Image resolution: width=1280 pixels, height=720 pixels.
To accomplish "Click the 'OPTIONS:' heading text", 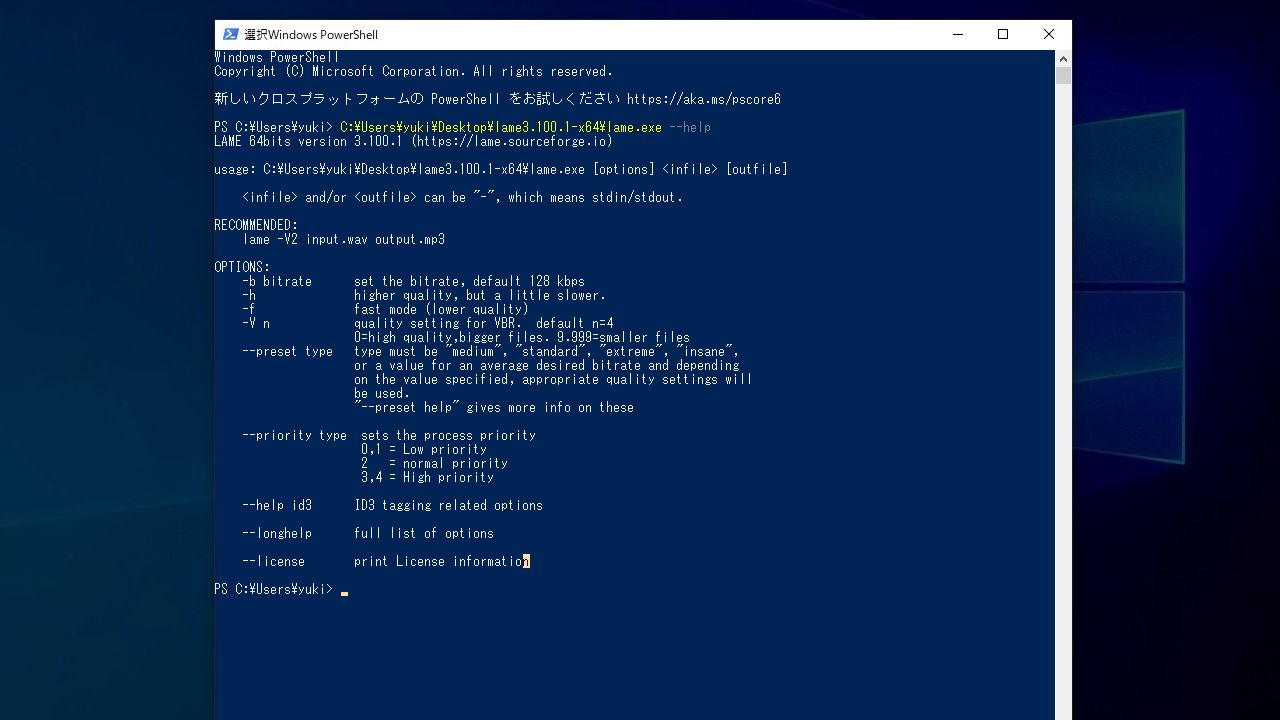I will (x=242, y=267).
